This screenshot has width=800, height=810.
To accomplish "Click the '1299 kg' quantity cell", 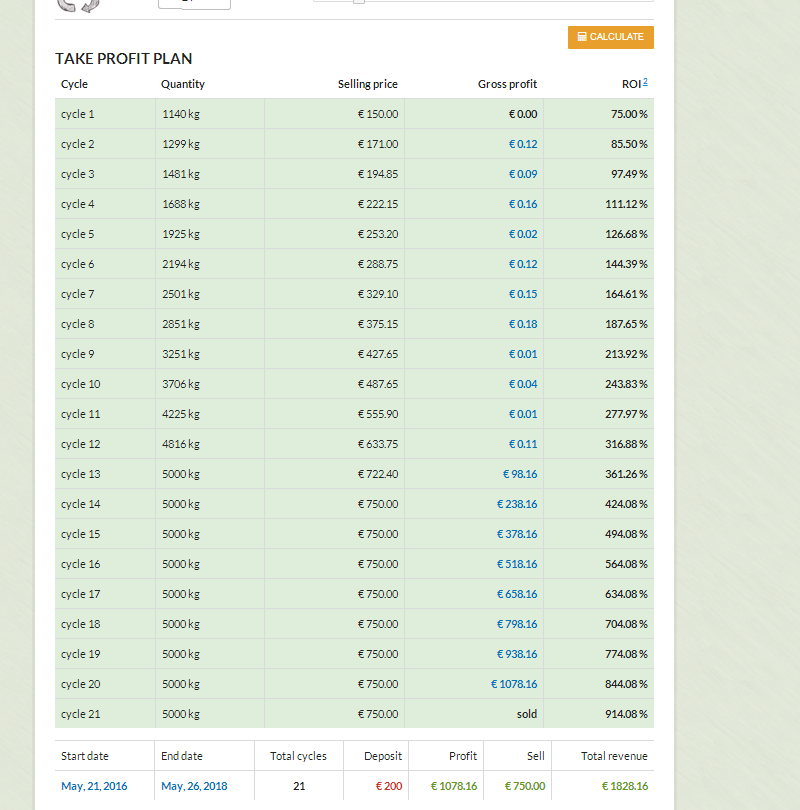I will (x=181, y=144).
